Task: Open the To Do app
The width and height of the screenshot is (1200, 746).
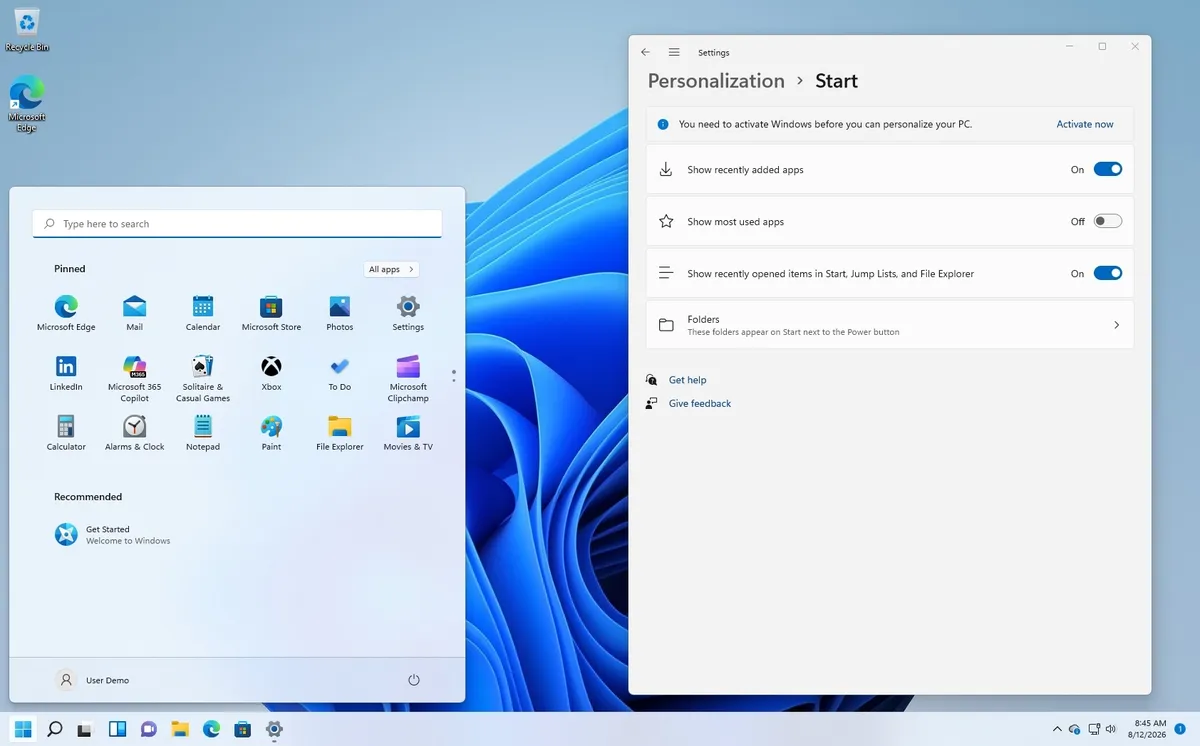Action: (340, 373)
